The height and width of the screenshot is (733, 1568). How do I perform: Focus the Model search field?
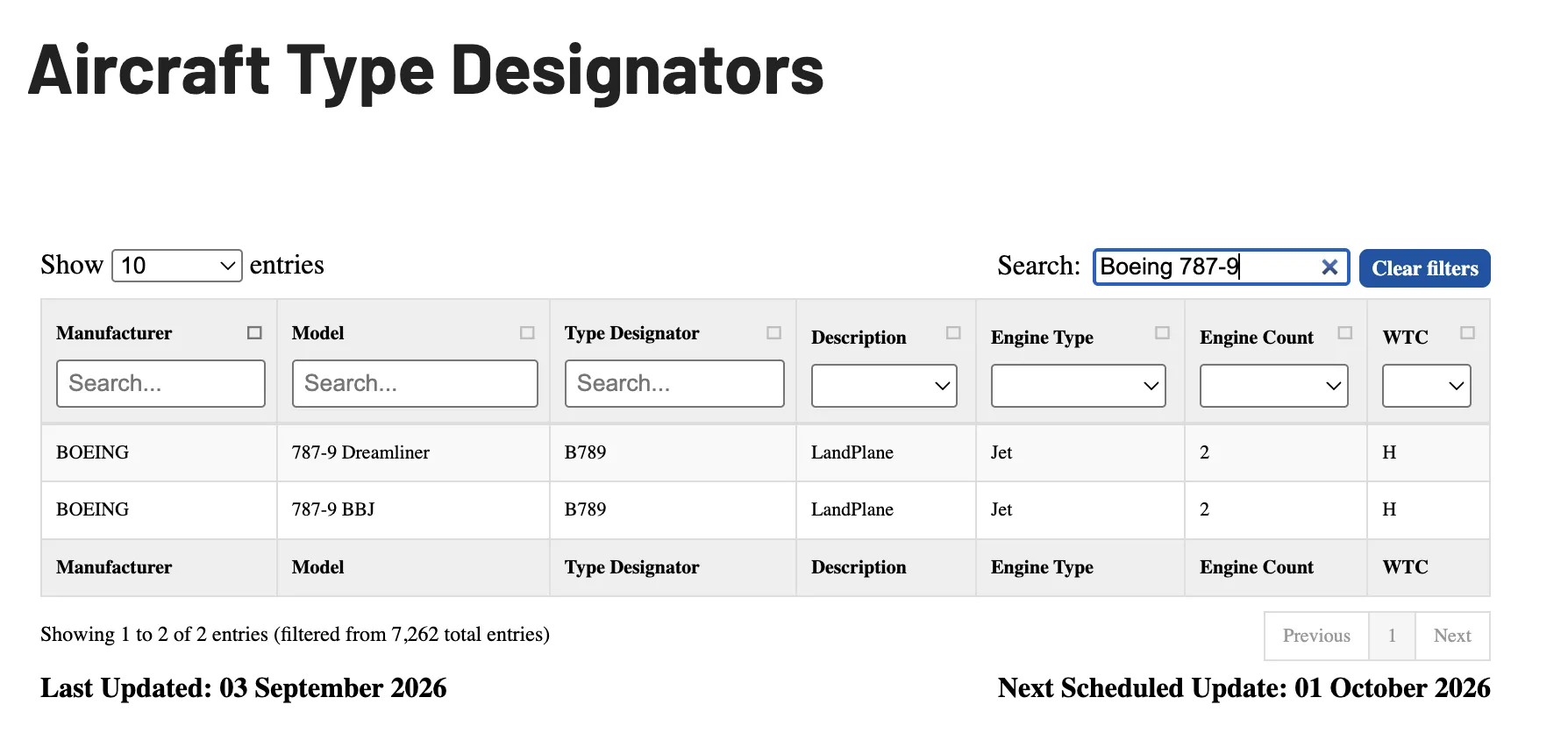pyautogui.click(x=415, y=383)
